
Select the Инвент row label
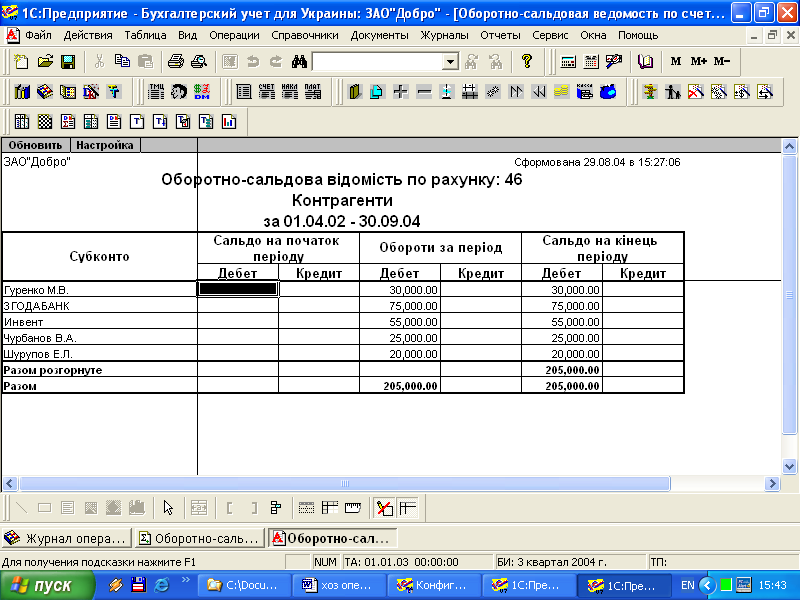(23, 322)
